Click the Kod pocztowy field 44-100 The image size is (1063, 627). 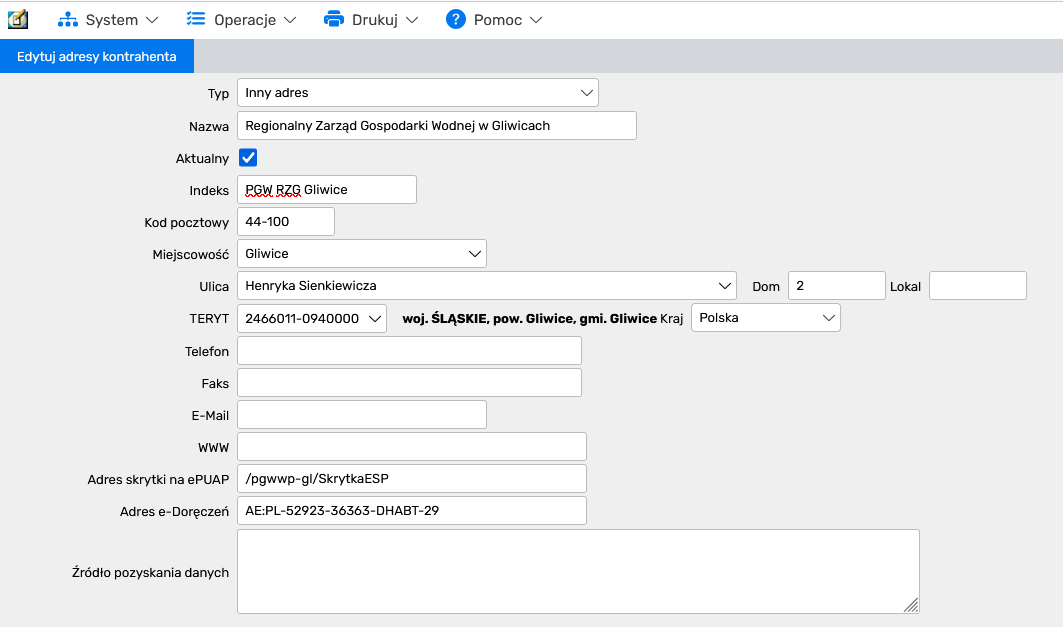click(285, 222)
